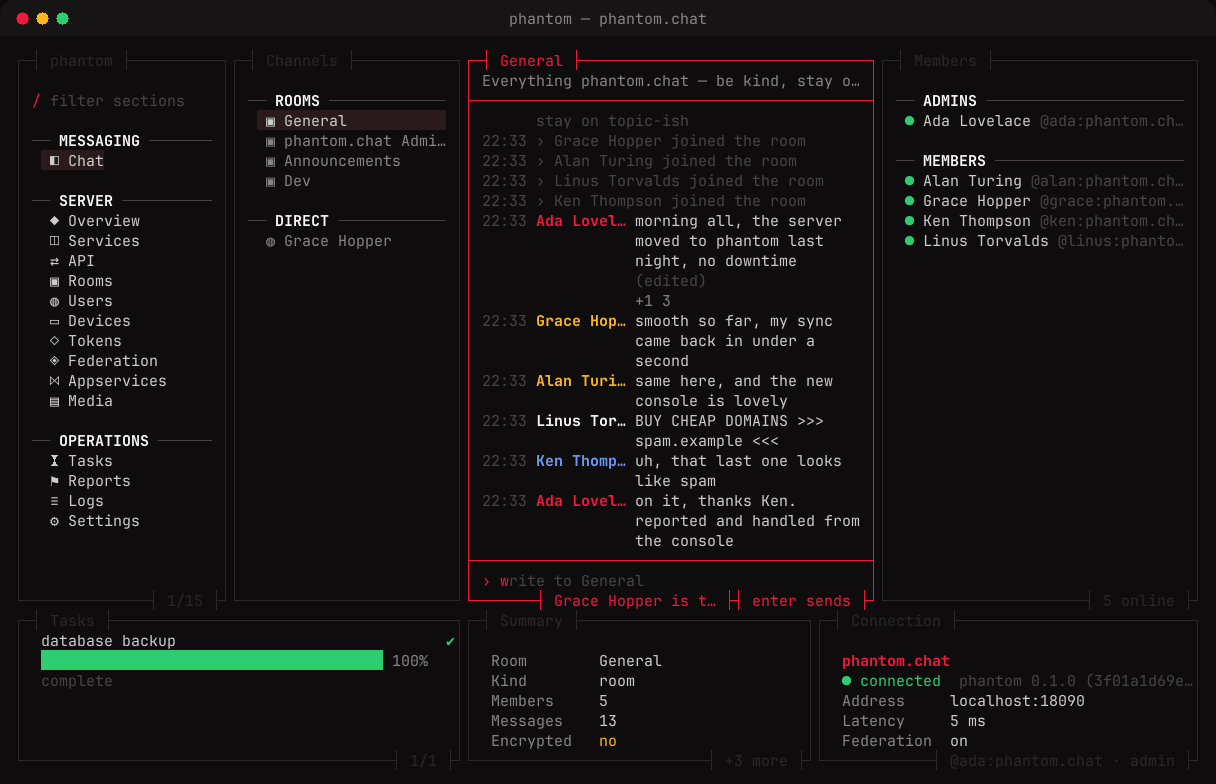Focus the filter sections field
The image size is (1216, 784).
pos(117,101)
